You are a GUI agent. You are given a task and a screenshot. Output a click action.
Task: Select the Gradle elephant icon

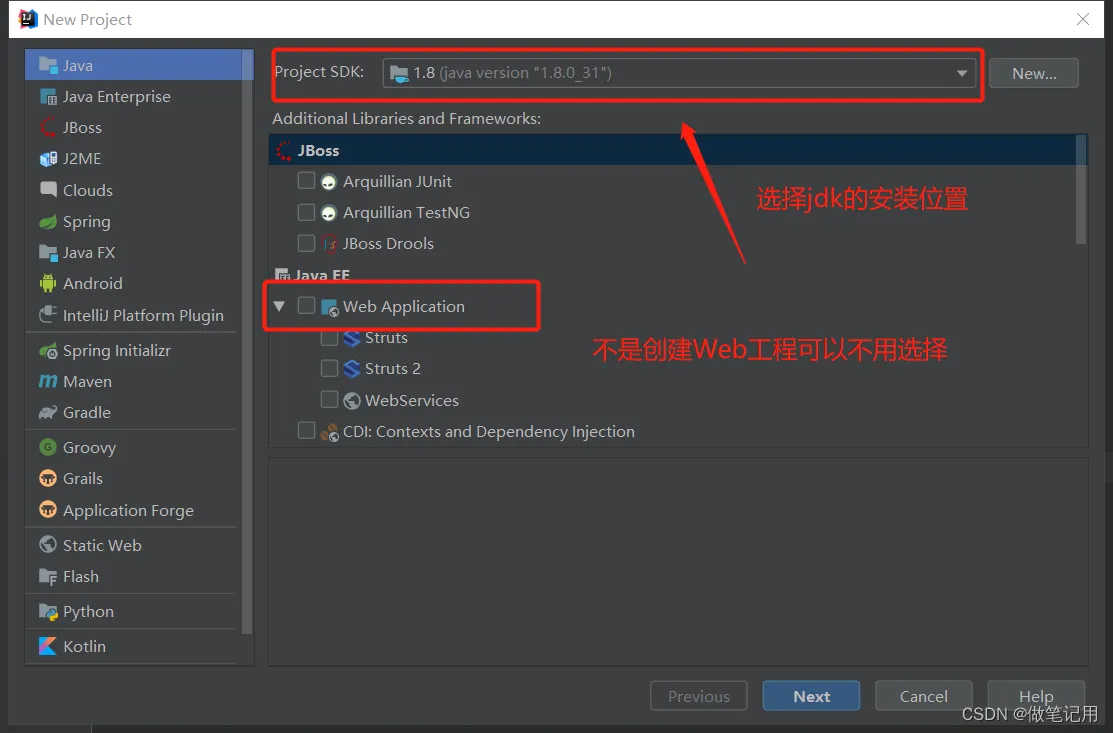(x=48, y=412)
